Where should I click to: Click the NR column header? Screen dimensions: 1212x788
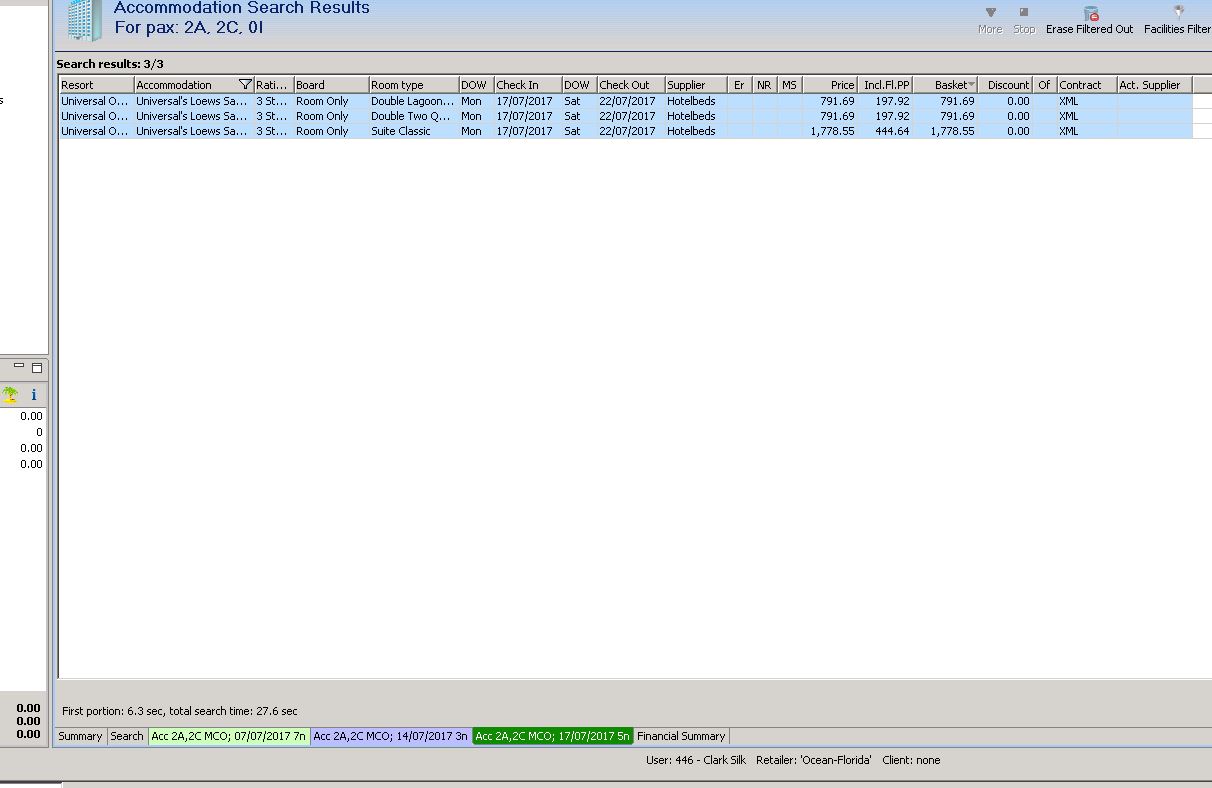tap(765, 85)
